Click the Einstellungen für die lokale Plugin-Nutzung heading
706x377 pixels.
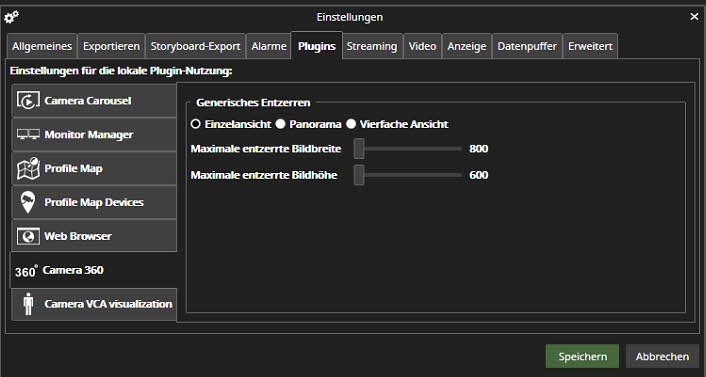click(x=121, y=71)
